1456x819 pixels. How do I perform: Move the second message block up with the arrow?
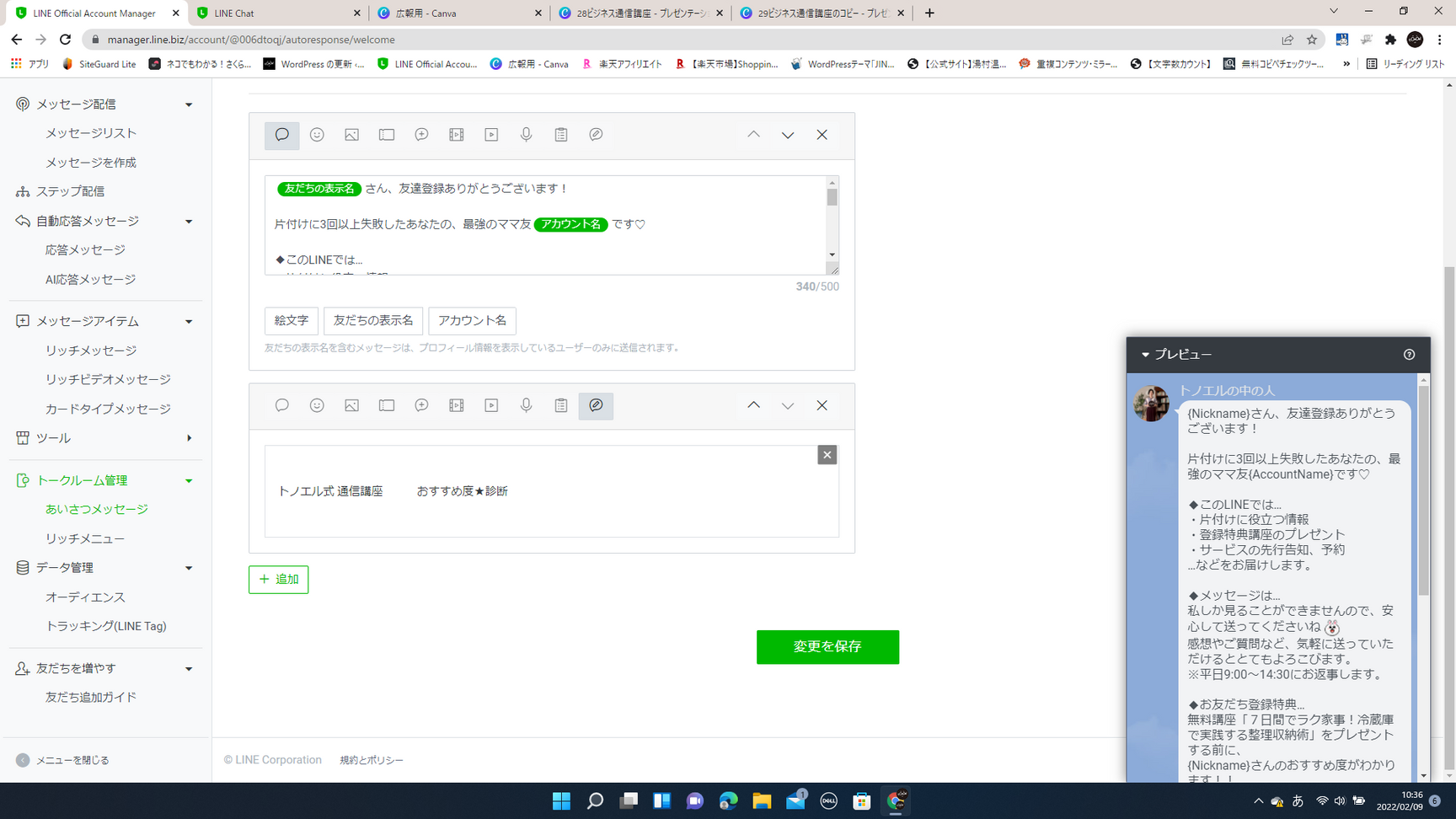click(x=753, y=405)
